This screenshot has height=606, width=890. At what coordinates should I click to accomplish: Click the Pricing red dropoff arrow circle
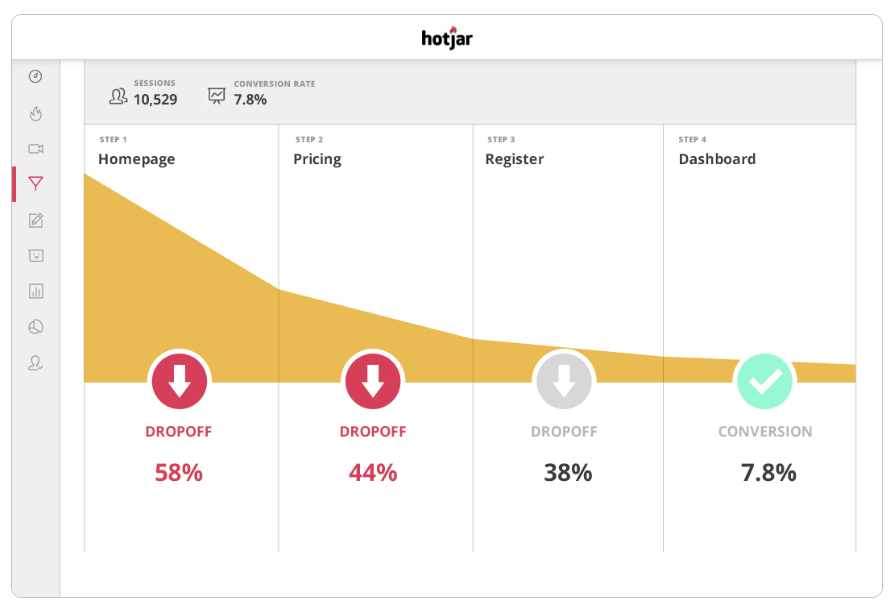pyautogui.click(x=373, y=381)
